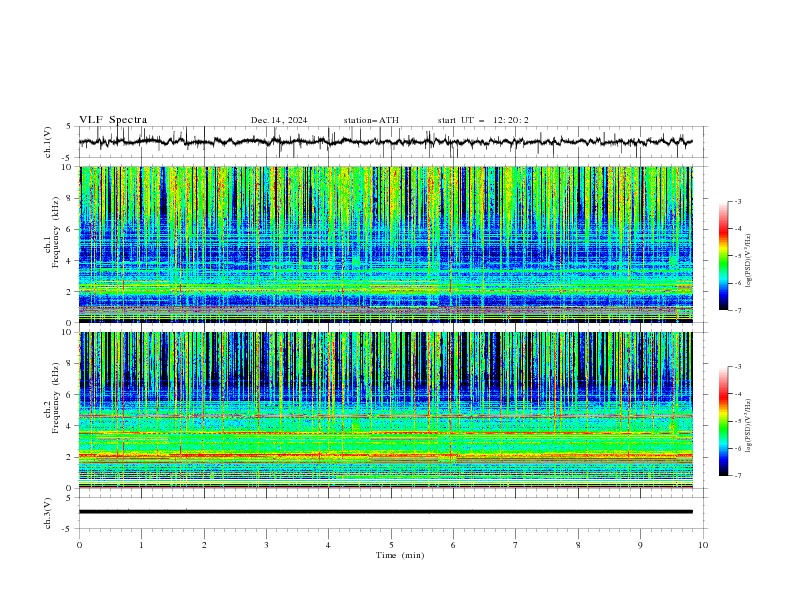
Task: Click the 'ch.1(V)' waveform axis label
Action: pos(48,142)
